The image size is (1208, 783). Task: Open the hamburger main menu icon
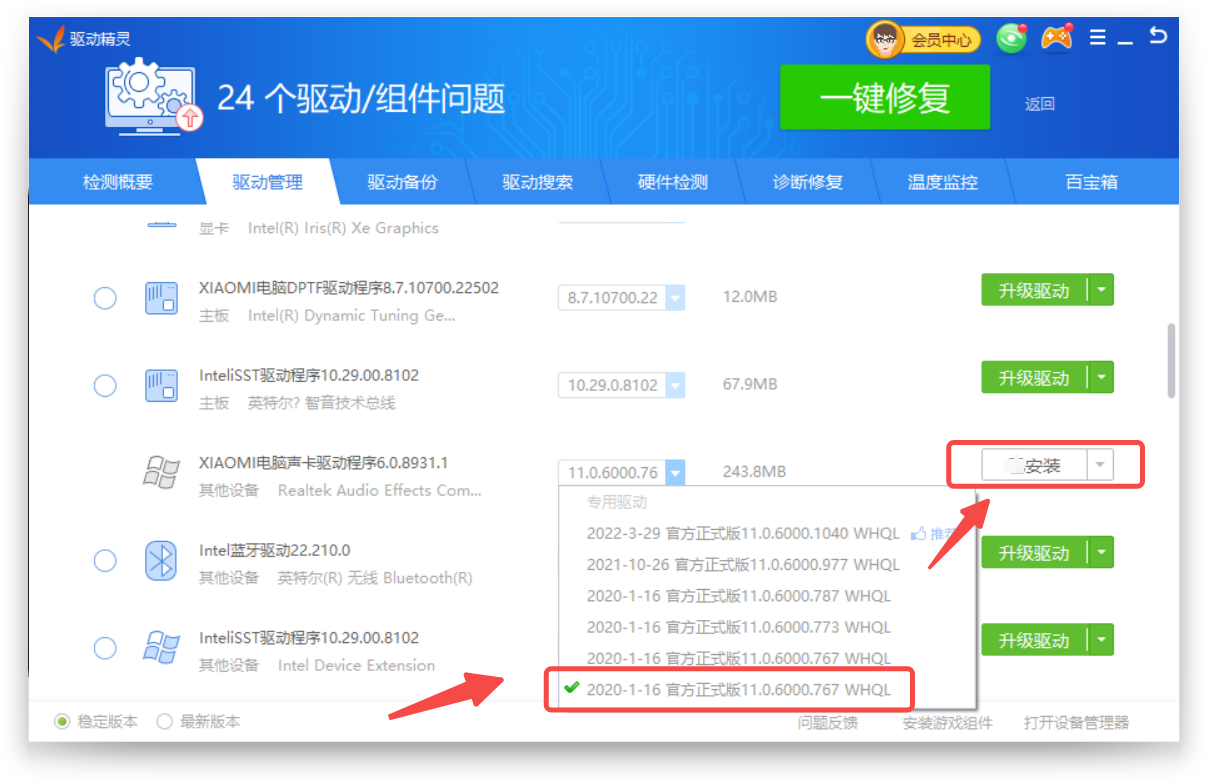[x=1097, y=38]
